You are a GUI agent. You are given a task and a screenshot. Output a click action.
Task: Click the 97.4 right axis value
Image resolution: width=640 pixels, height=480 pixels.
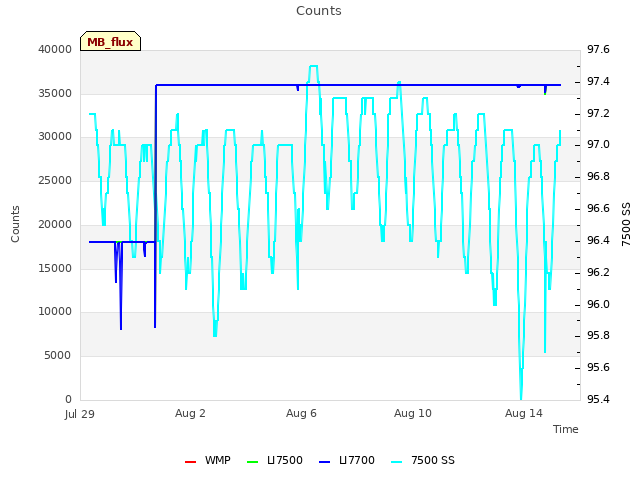pos(598,82)
